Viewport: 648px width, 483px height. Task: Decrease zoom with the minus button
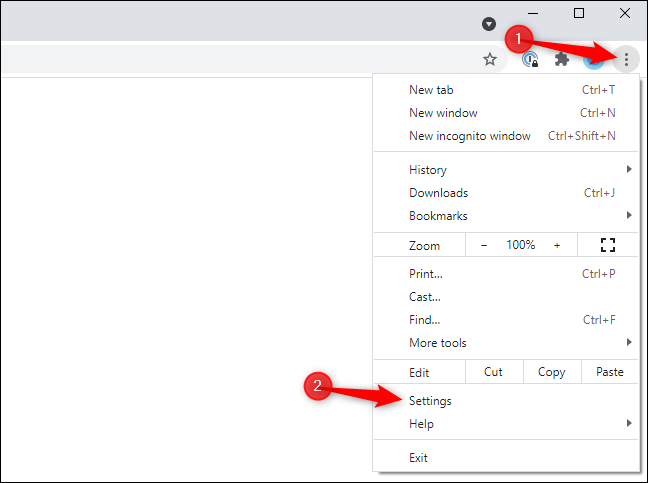click(484, 245)
